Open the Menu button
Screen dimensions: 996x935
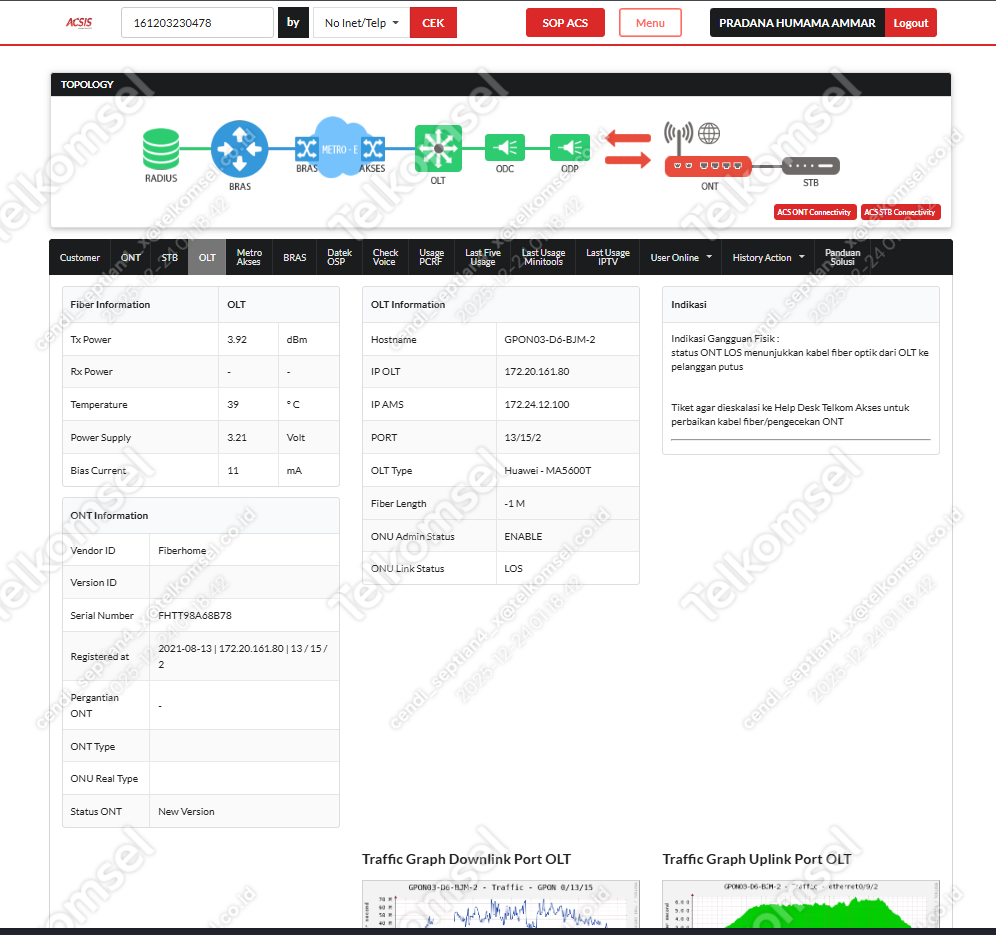(650, 23)
